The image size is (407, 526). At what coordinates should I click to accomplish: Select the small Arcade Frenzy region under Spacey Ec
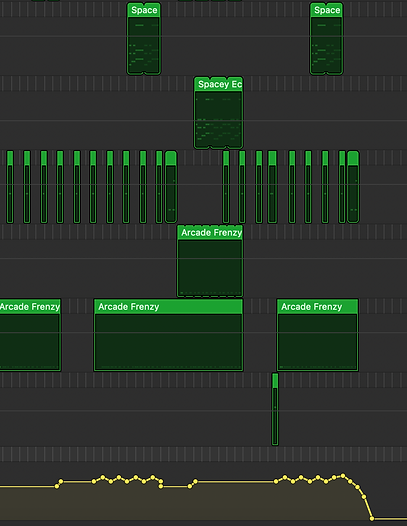210,261
